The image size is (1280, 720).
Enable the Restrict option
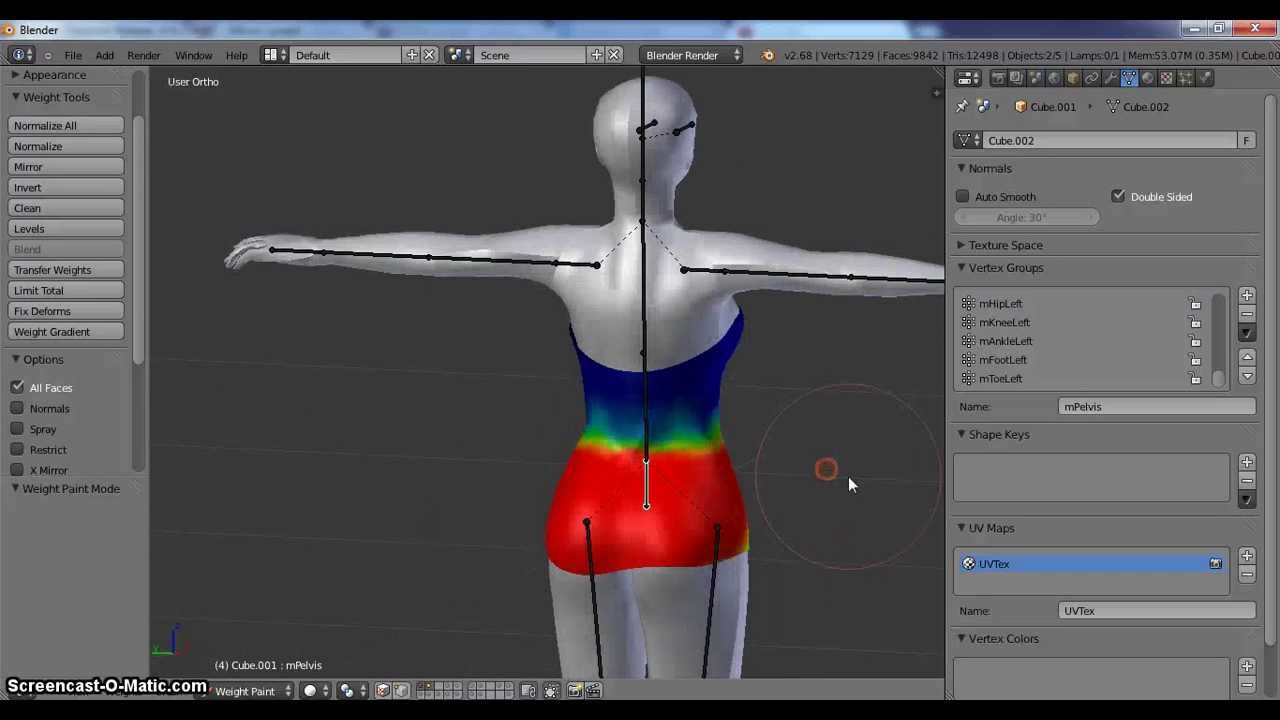17,450
